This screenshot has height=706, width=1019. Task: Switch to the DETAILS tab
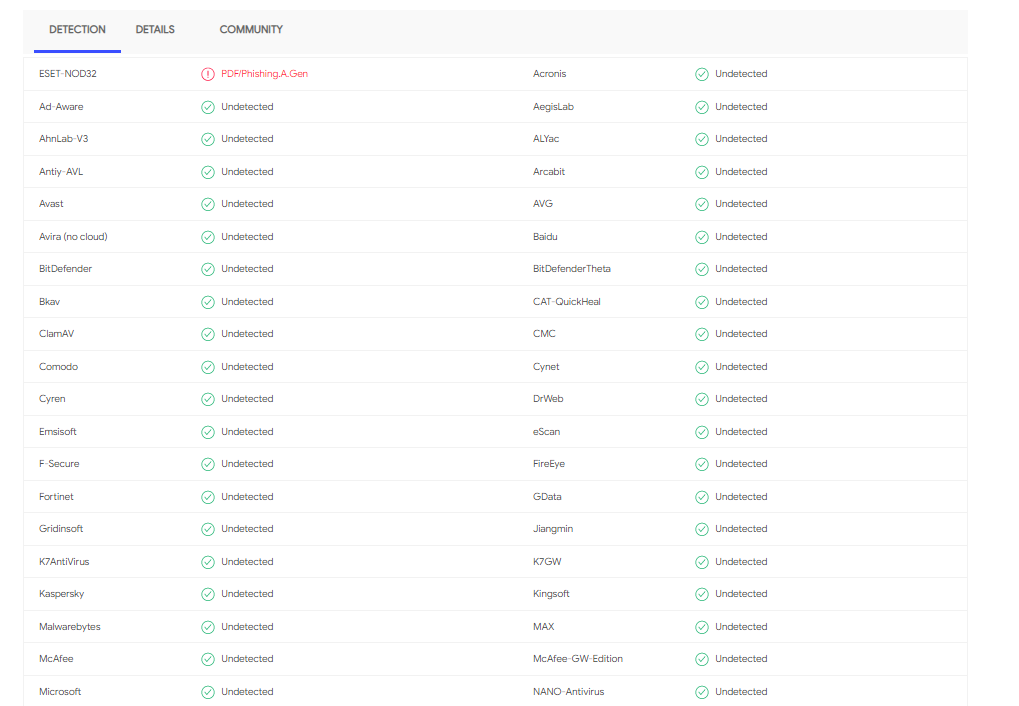point(155,30)
